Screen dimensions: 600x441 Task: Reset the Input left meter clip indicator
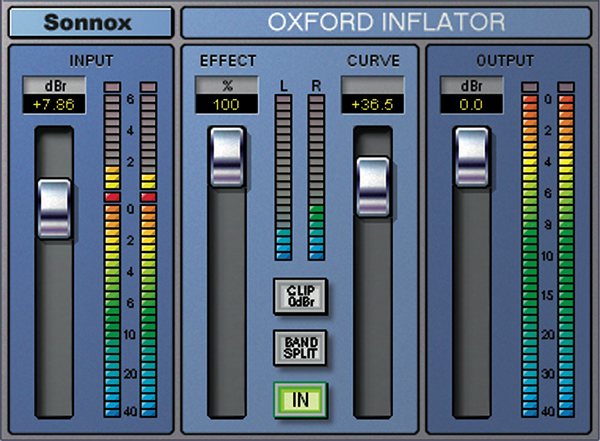click(112, 87)
